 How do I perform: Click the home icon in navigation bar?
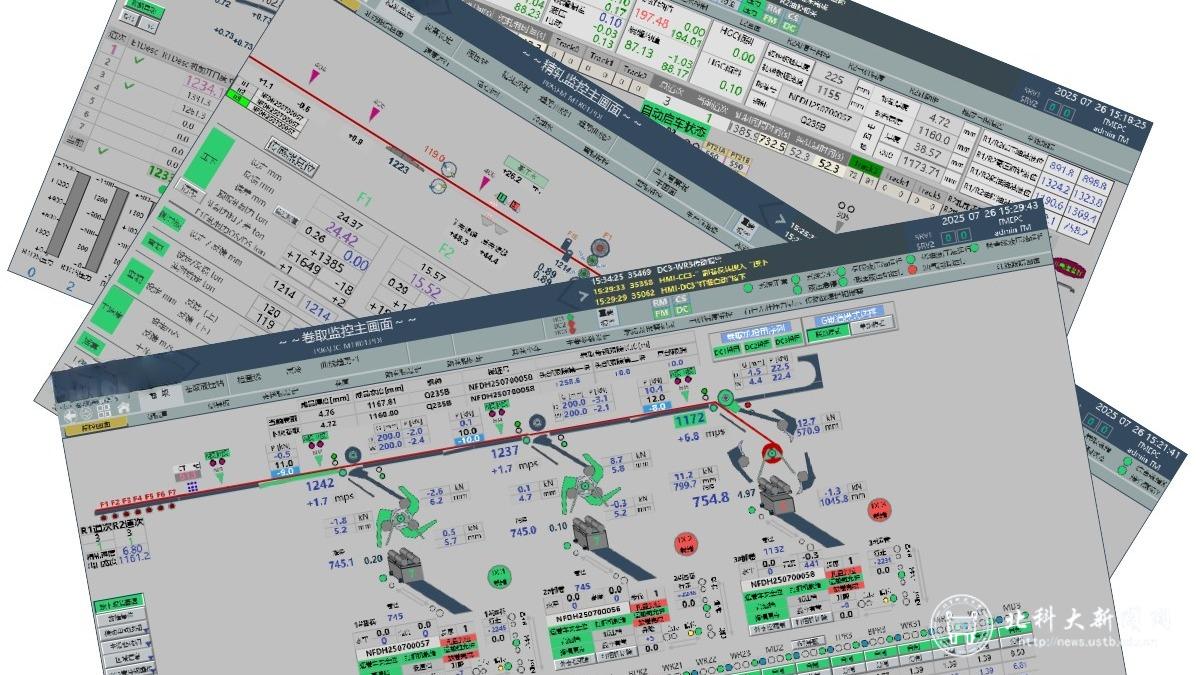point(123,407)
